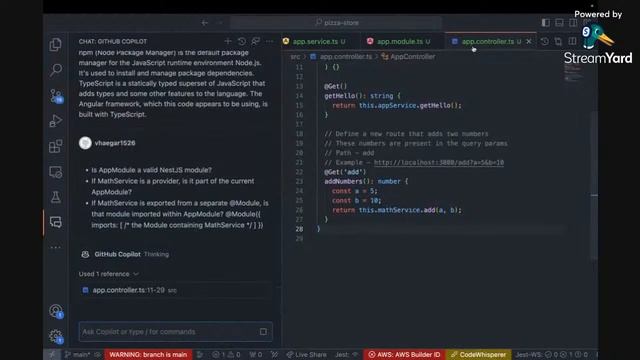640x360 pixels.
Task: Place cursor on line 28 number
Action: click(x=299, y=229)
